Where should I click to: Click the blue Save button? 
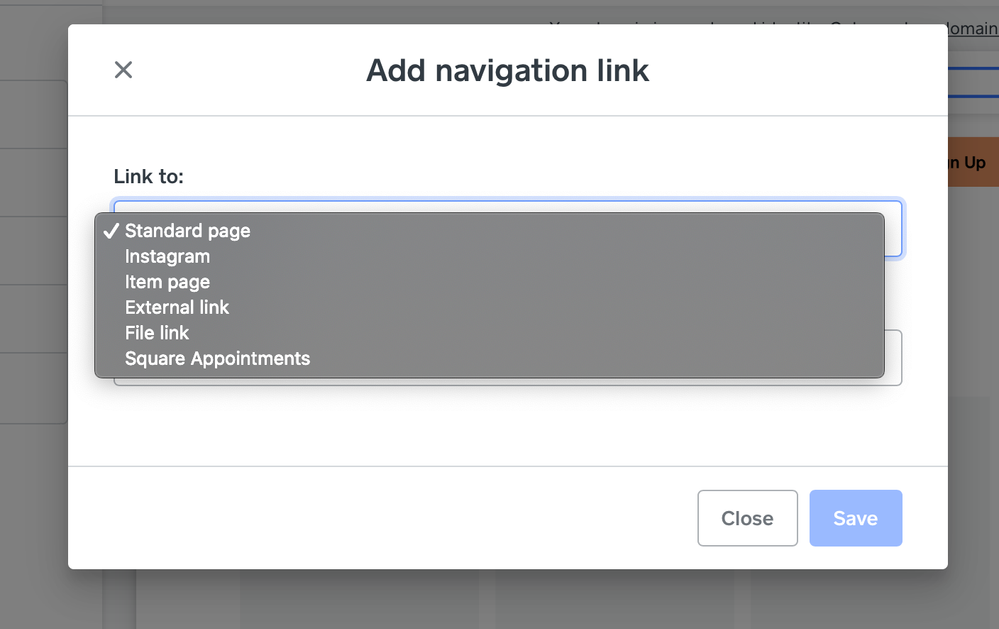pos(855,518)
